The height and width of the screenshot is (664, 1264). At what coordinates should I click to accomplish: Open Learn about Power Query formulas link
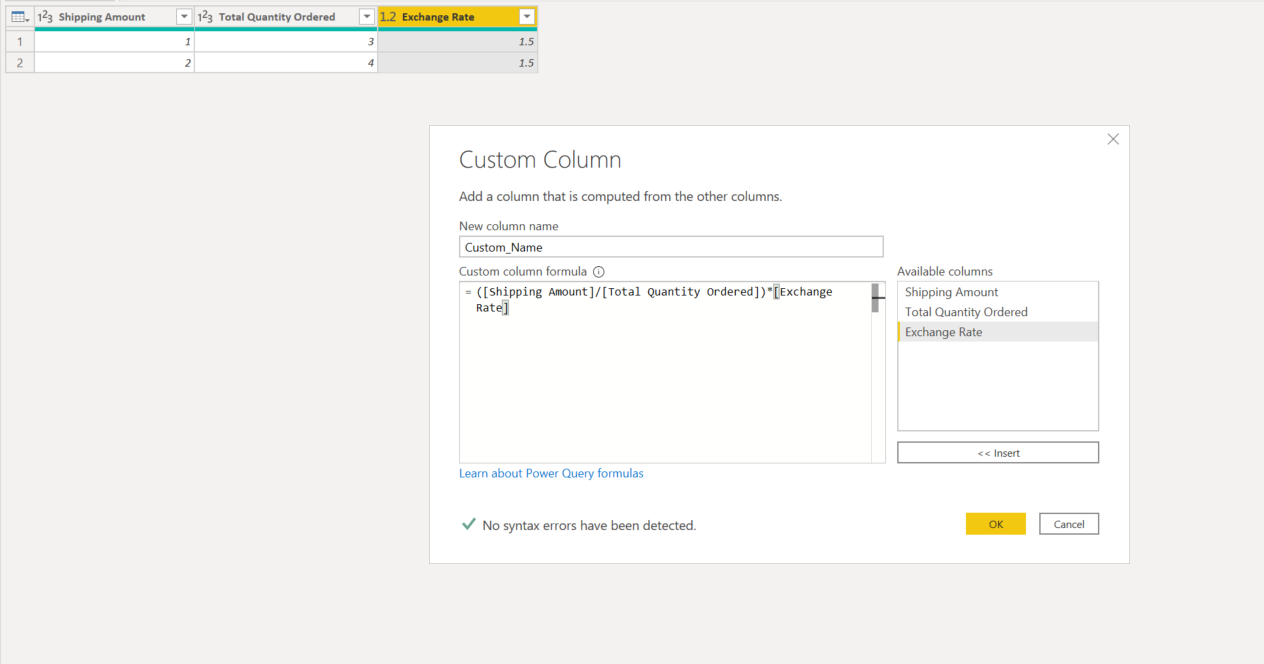point(551,473)
